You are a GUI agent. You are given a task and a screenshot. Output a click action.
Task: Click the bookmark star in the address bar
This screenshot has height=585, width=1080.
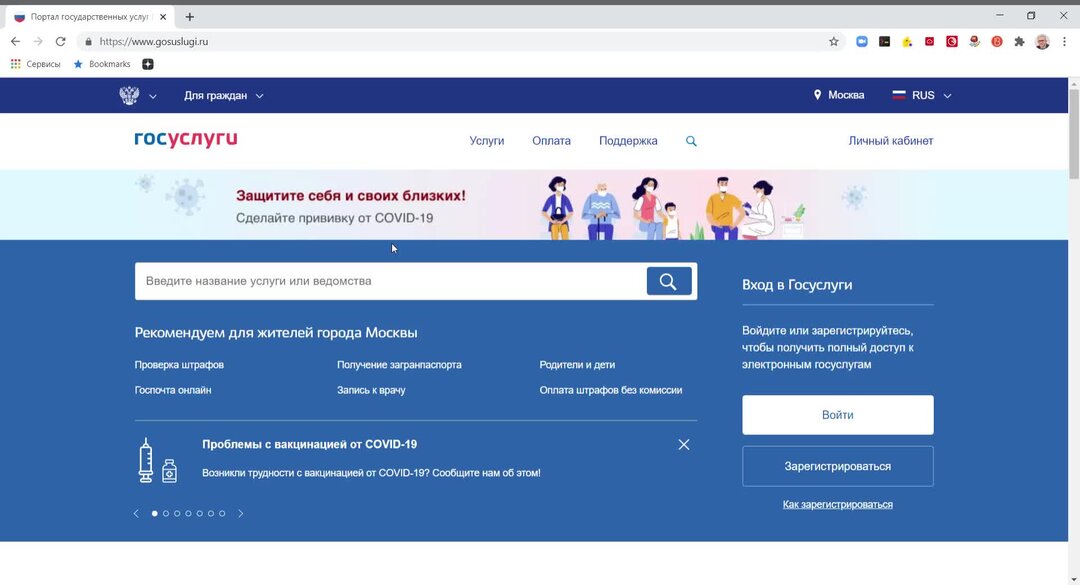[x=833, y=41]
